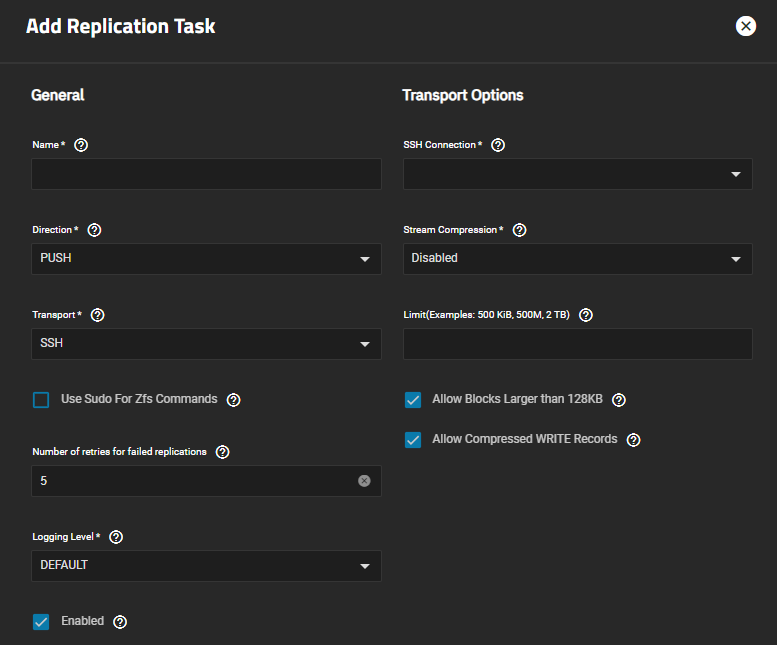Click the Name text input field

coord(206,174)
